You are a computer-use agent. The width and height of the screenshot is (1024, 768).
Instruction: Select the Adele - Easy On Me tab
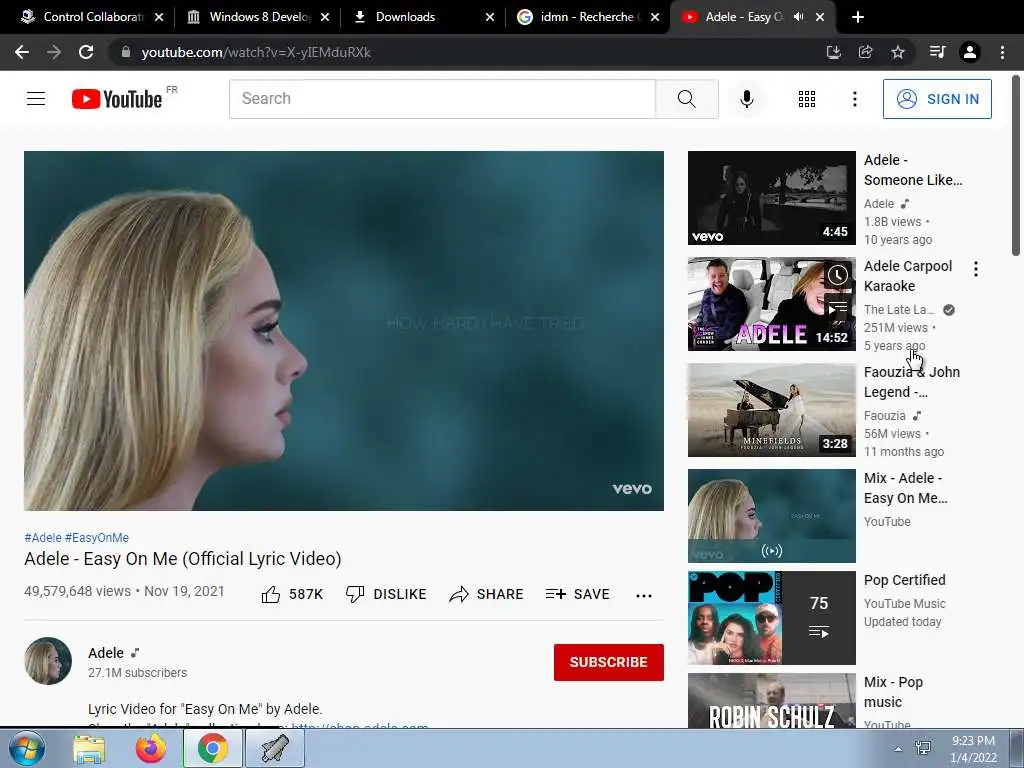743,17
